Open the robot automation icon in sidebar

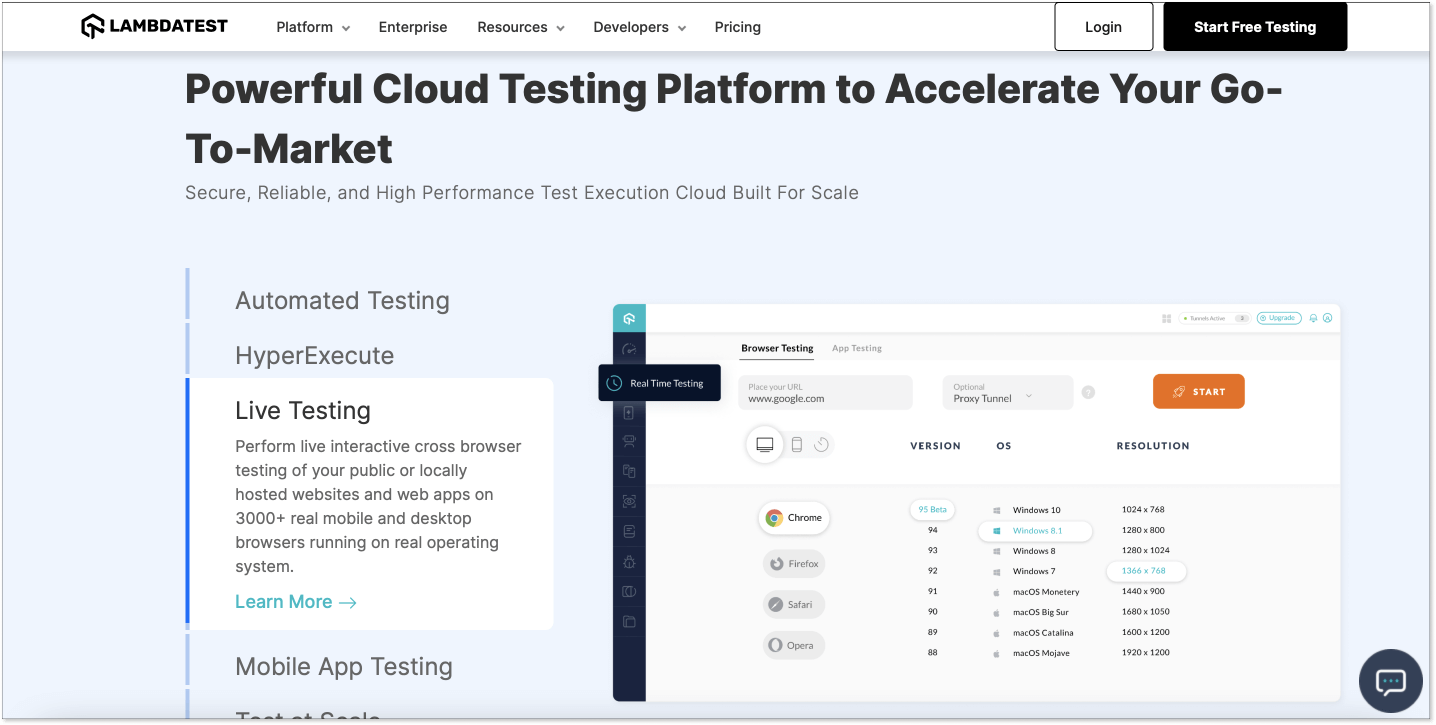[x=629, y=441]
